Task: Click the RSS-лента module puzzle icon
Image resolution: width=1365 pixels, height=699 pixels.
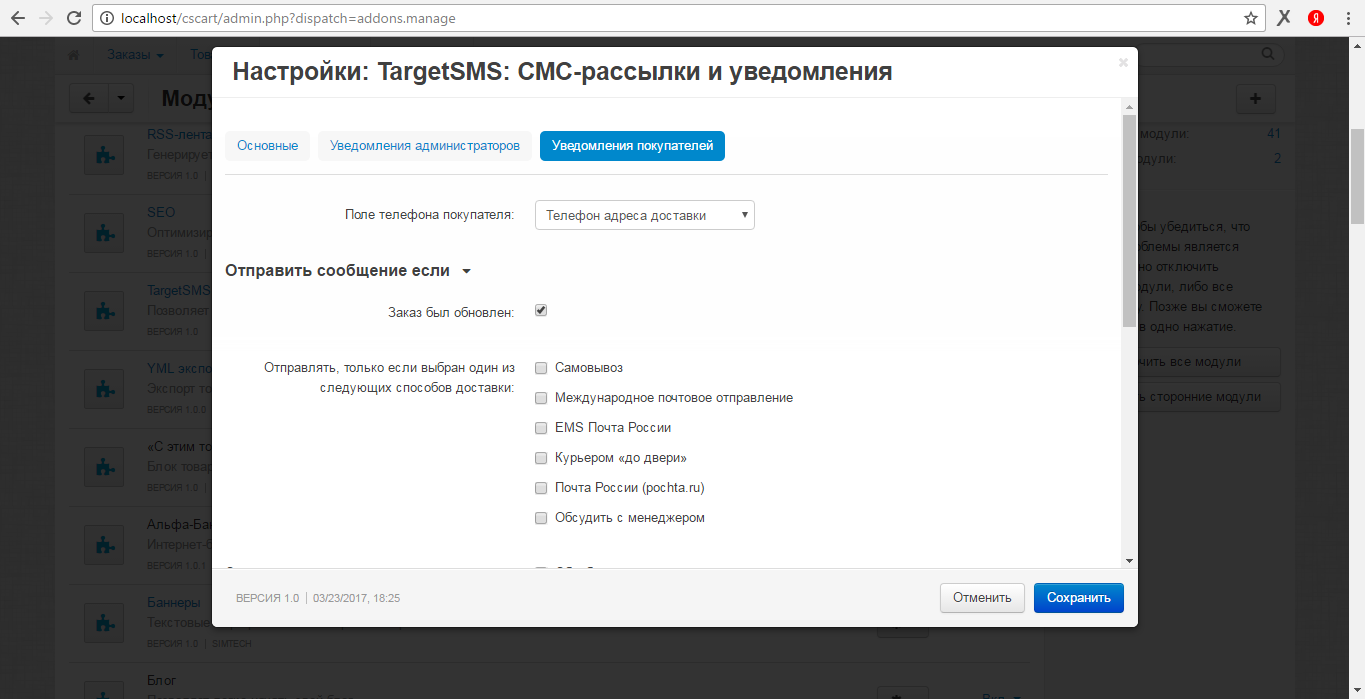Action: [x=104, y=155]
